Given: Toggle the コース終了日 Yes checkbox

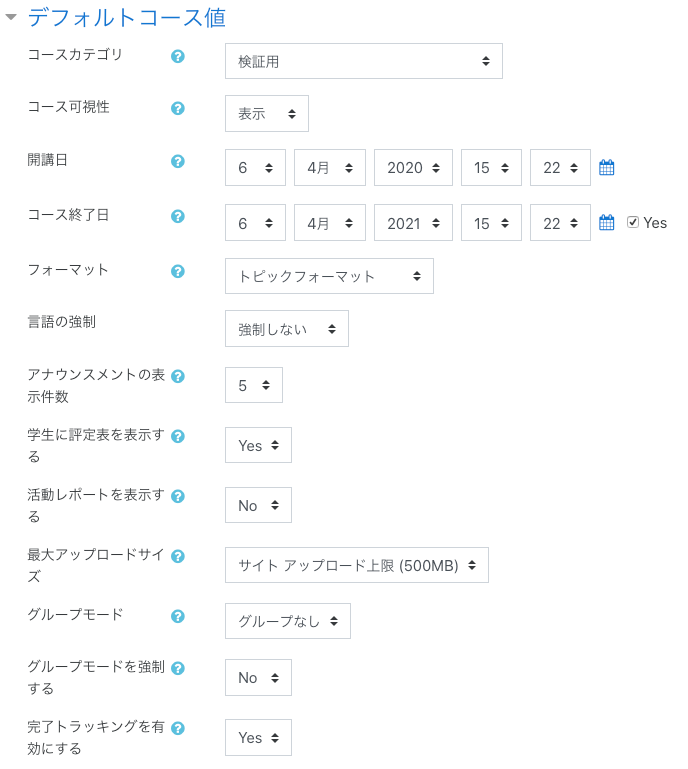Looking at the screenshot, I should coord(633,222).
